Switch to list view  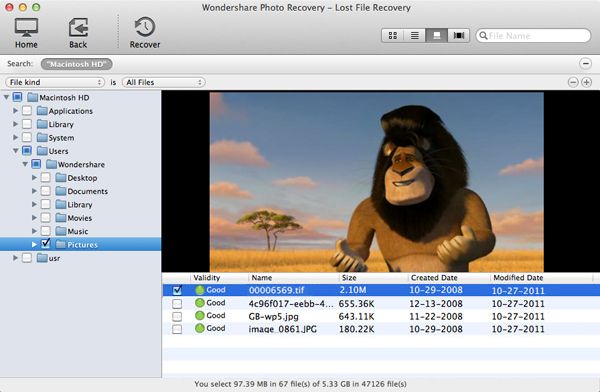[x=414, y=36]
